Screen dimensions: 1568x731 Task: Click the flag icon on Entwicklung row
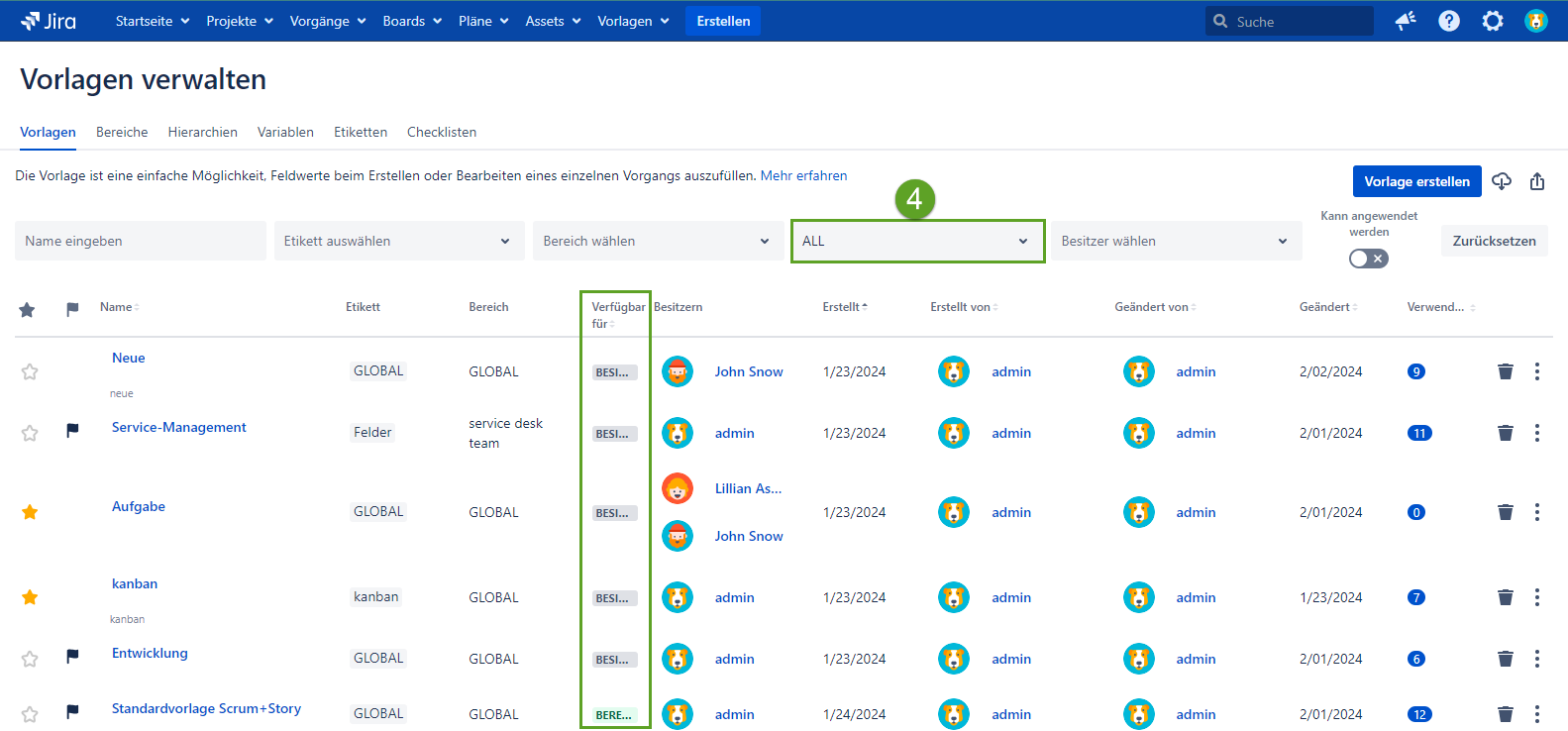tap(72, 657)
